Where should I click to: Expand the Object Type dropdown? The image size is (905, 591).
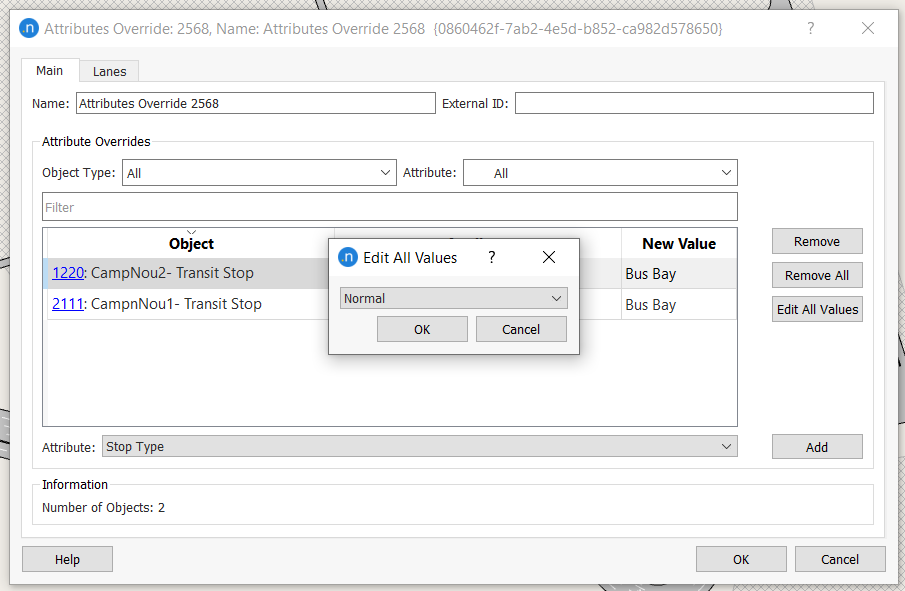[259, 173]
